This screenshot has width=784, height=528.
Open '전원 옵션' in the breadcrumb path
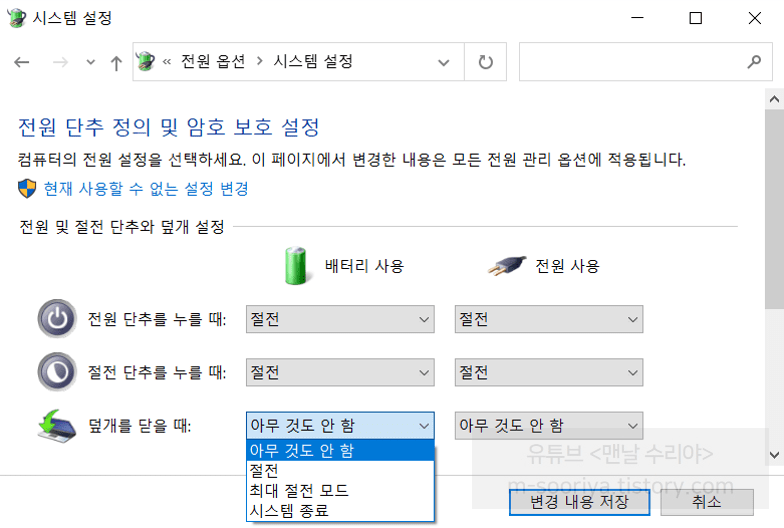[x=213, y=62]
